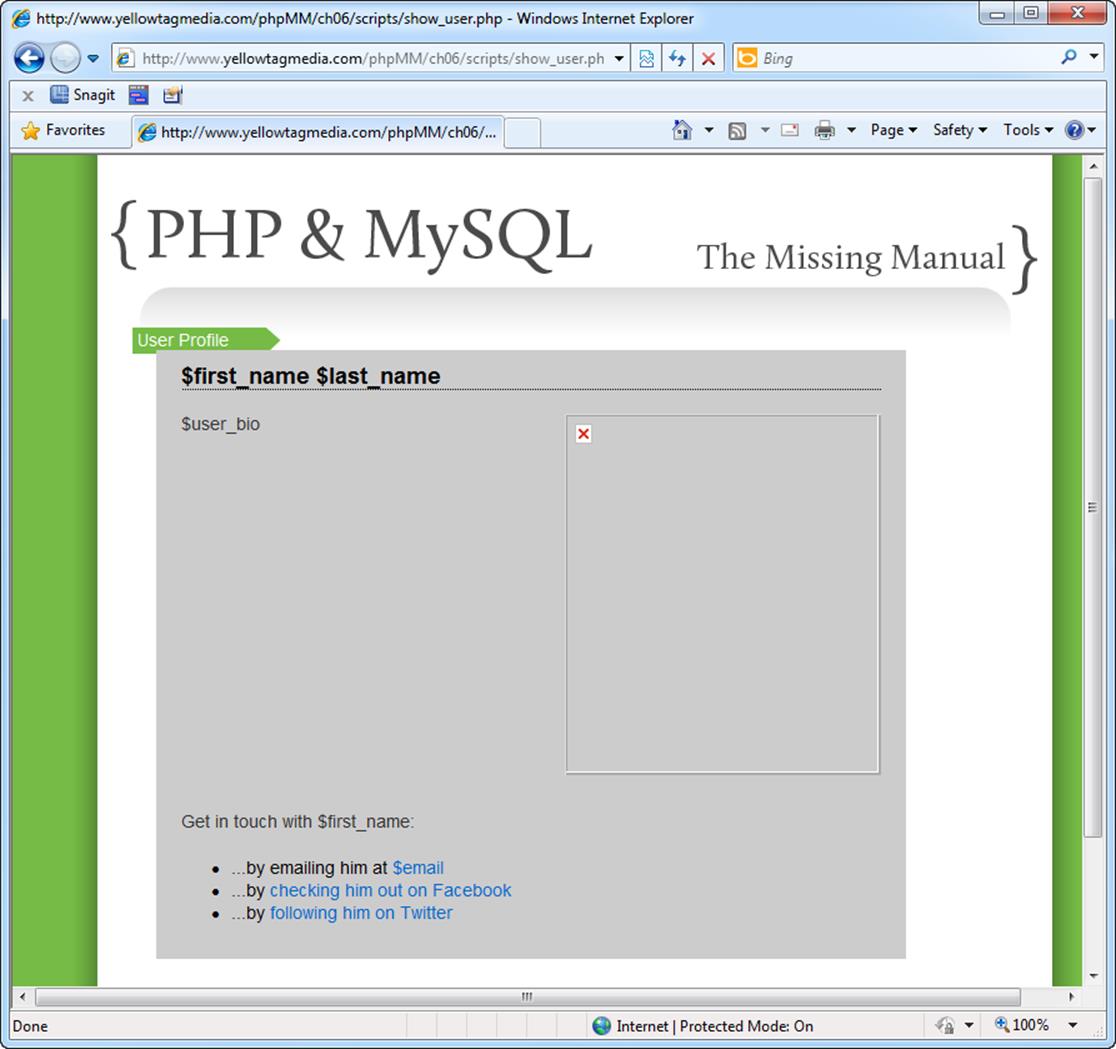Click the Compatibility View icon
The width and height of the screenshot is (1116, 1049).
[x=646, y=58]
